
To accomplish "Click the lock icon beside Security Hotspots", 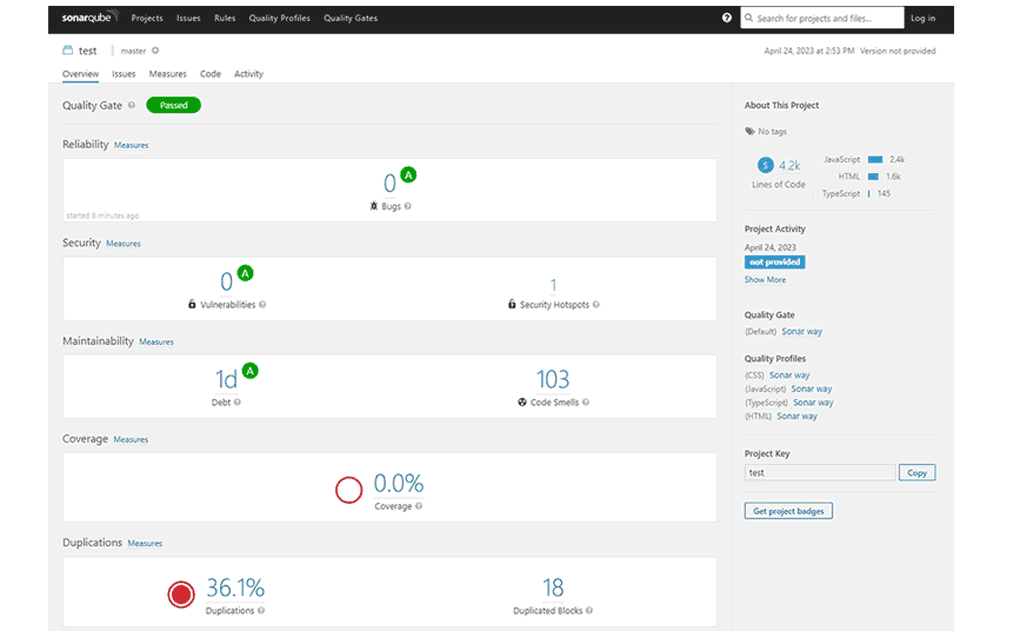I will click(x=513, y=302).
